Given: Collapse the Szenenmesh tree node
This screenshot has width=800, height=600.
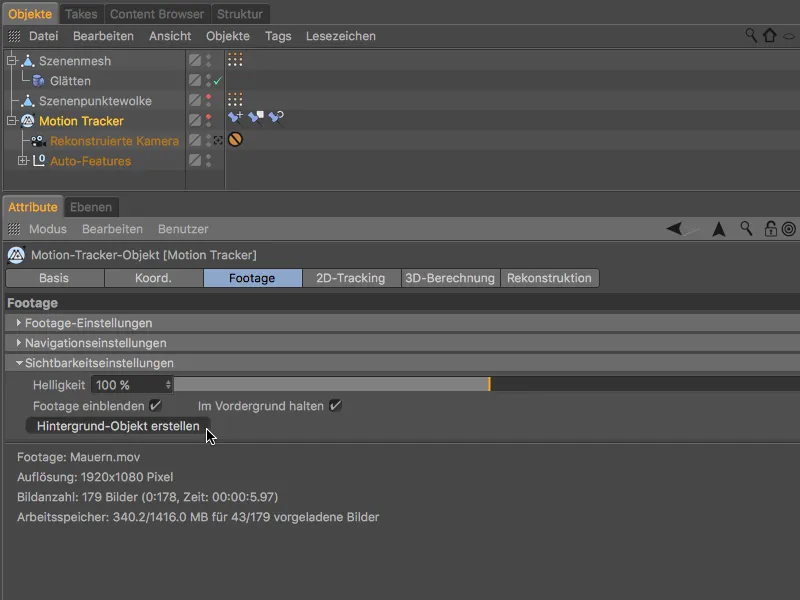Looking at the screenshot, I should pyautogui.click(x=11, y=61).
